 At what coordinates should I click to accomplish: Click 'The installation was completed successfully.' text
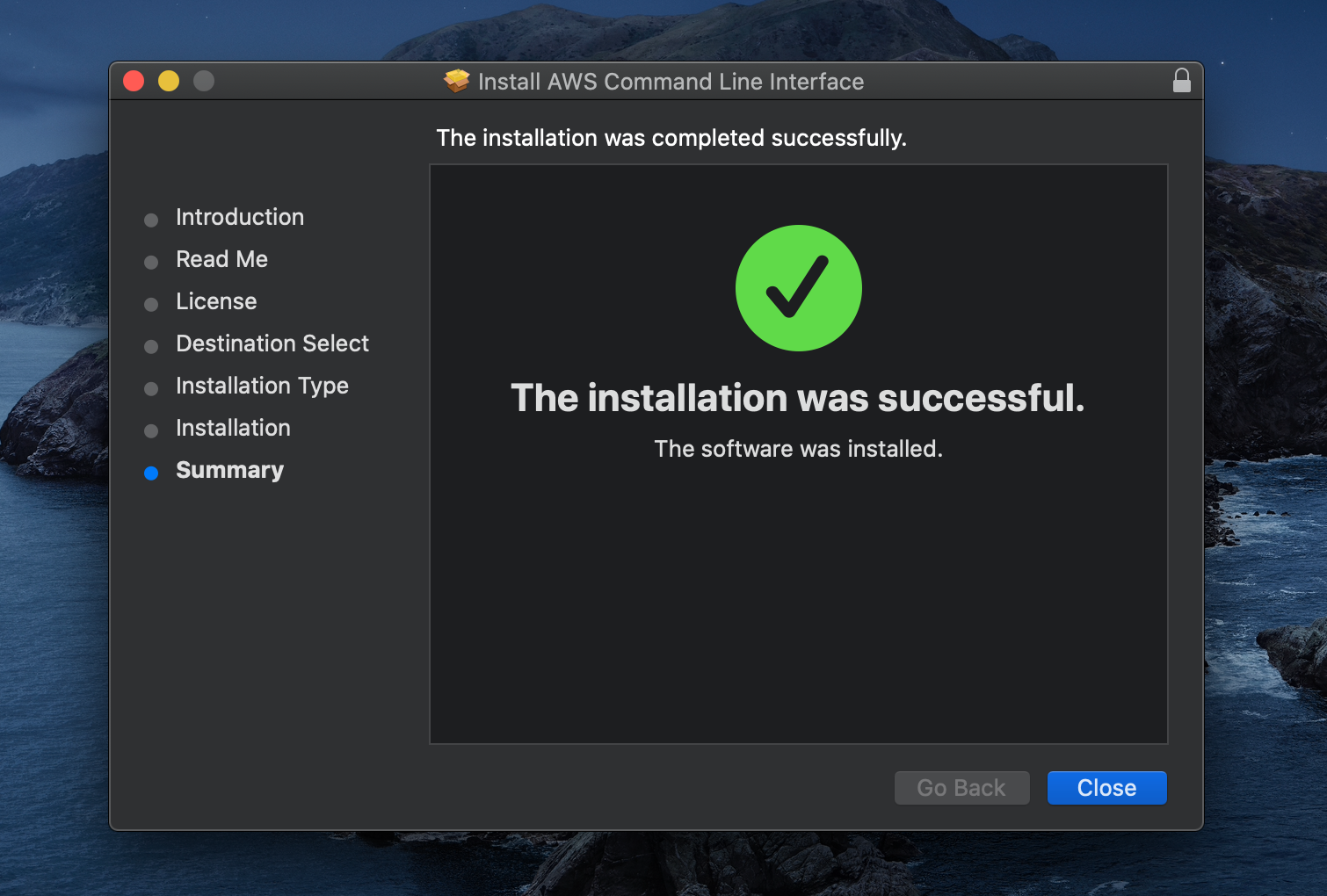click(x=671, y=138)
